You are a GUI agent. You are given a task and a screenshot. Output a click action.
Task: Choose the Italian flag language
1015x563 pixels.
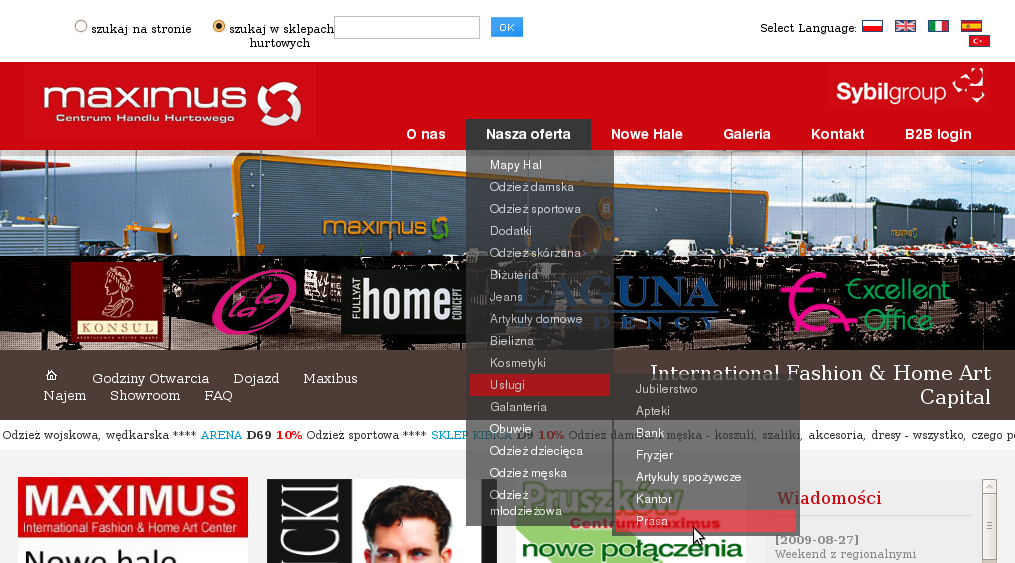[938, 27]
